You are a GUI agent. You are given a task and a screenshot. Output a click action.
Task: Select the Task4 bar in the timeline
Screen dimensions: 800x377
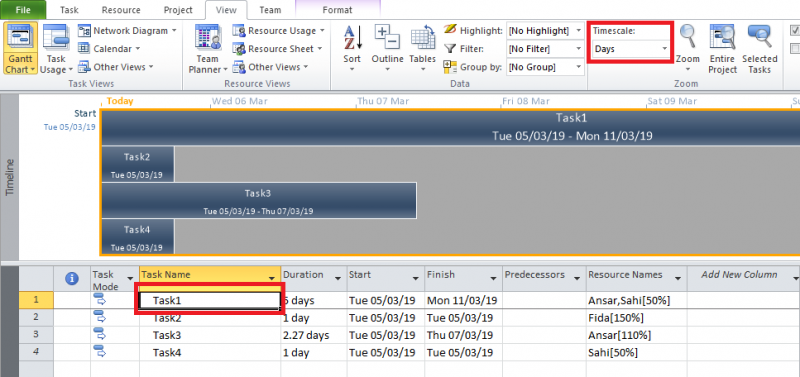[137, 237]
